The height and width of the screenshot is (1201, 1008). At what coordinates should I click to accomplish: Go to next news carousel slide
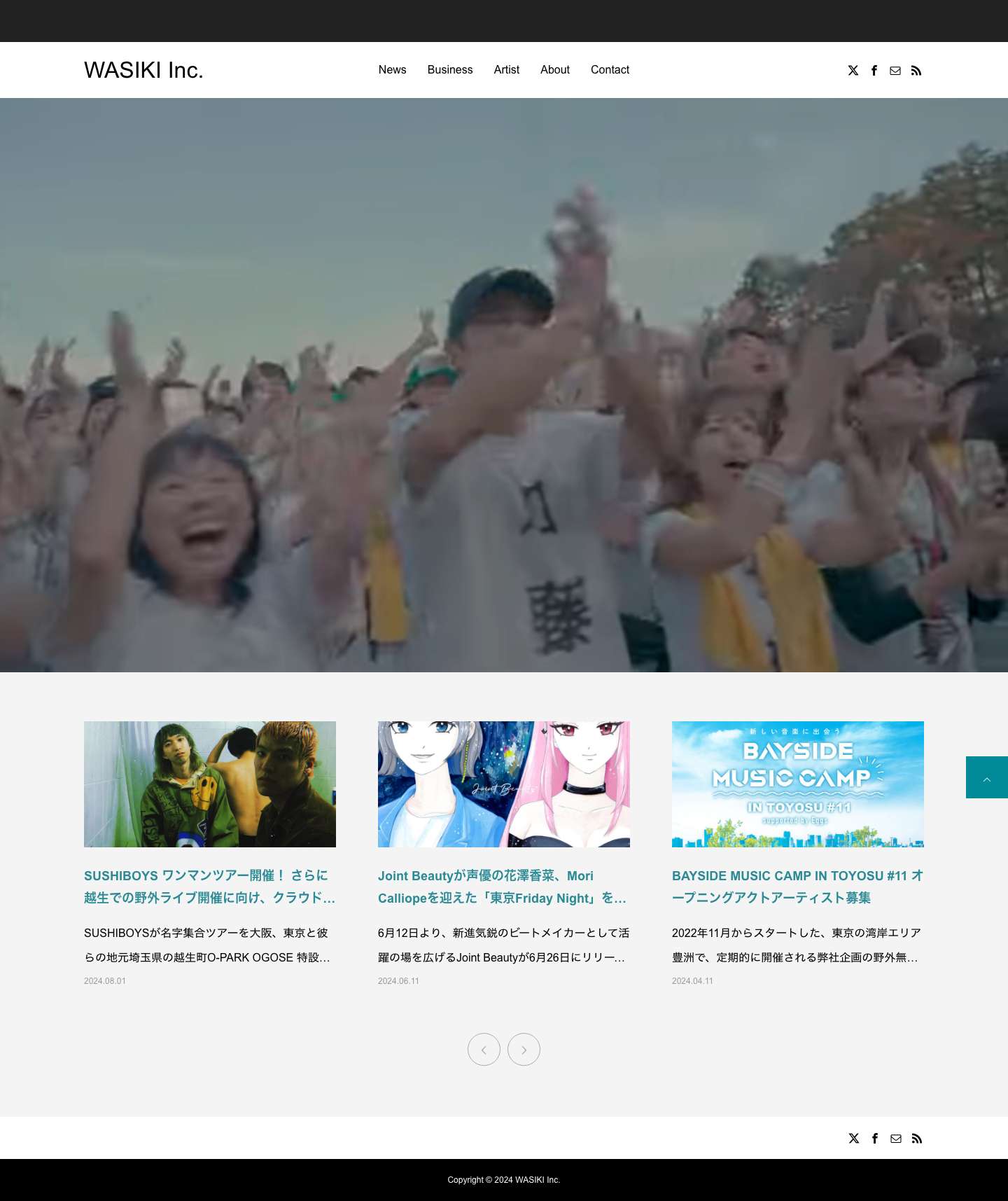pyautogui.click(x=524, y=1049)
